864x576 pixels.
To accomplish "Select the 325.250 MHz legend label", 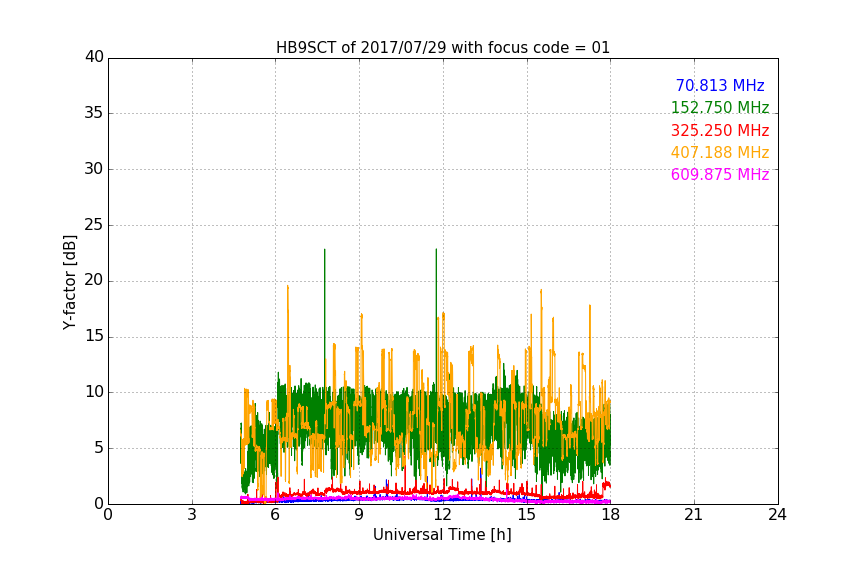I will [x=720, y=131].
